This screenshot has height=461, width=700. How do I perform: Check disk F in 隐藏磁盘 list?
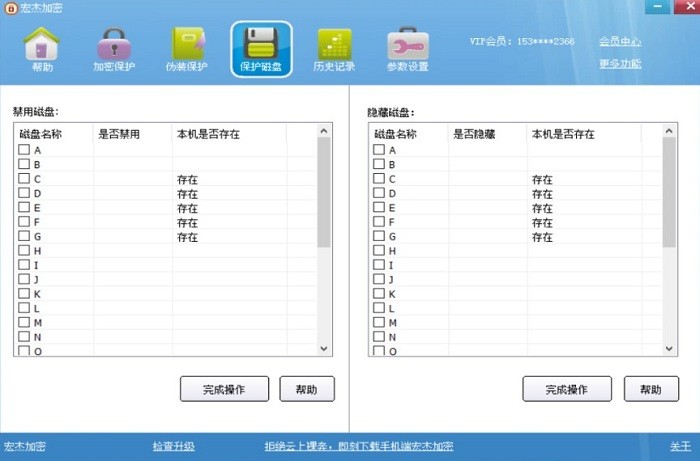379,221
